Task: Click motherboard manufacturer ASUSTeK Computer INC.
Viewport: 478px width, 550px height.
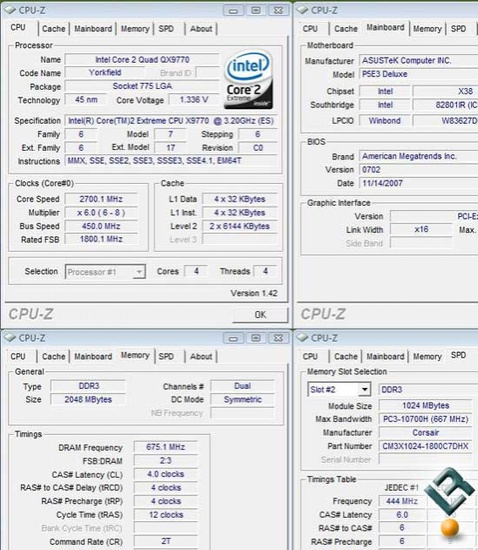Action: [418, 60]
